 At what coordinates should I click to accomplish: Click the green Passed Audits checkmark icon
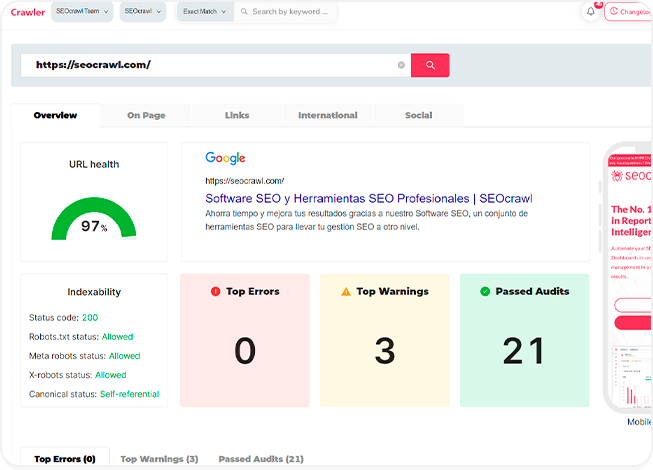[485, 292]
